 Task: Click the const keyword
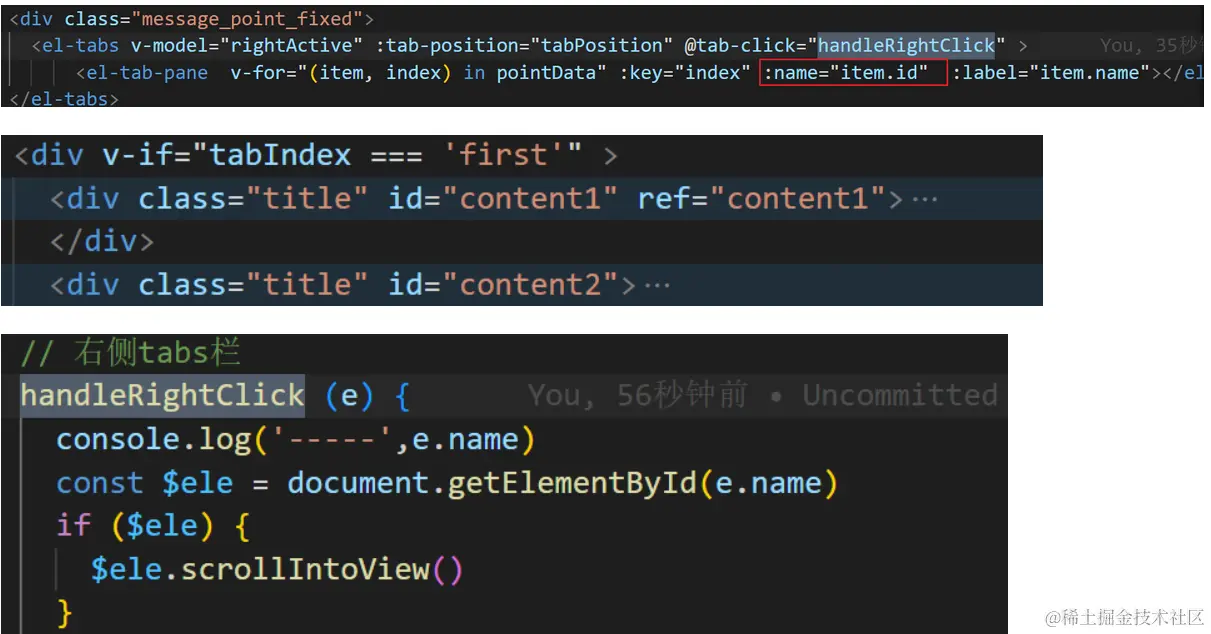pyautogui.click(x=100, y=483)
